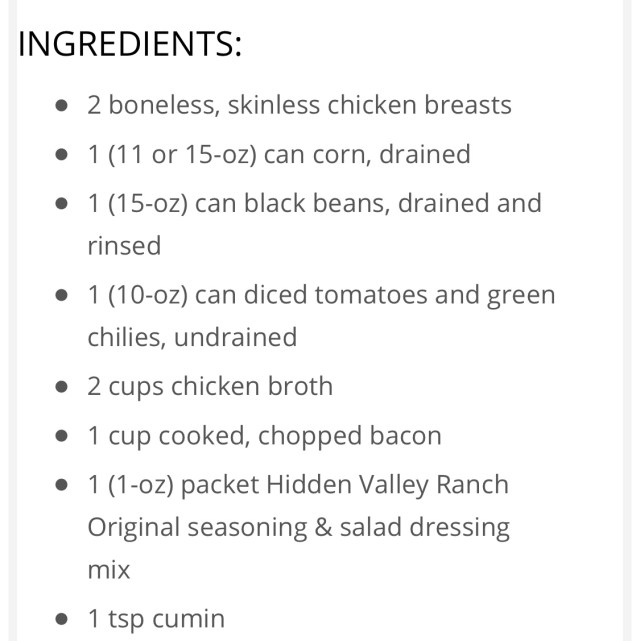Viewport: 640px width, 641px height.
Task: Click the black beans ingredient line
Action: pos(314,204)
